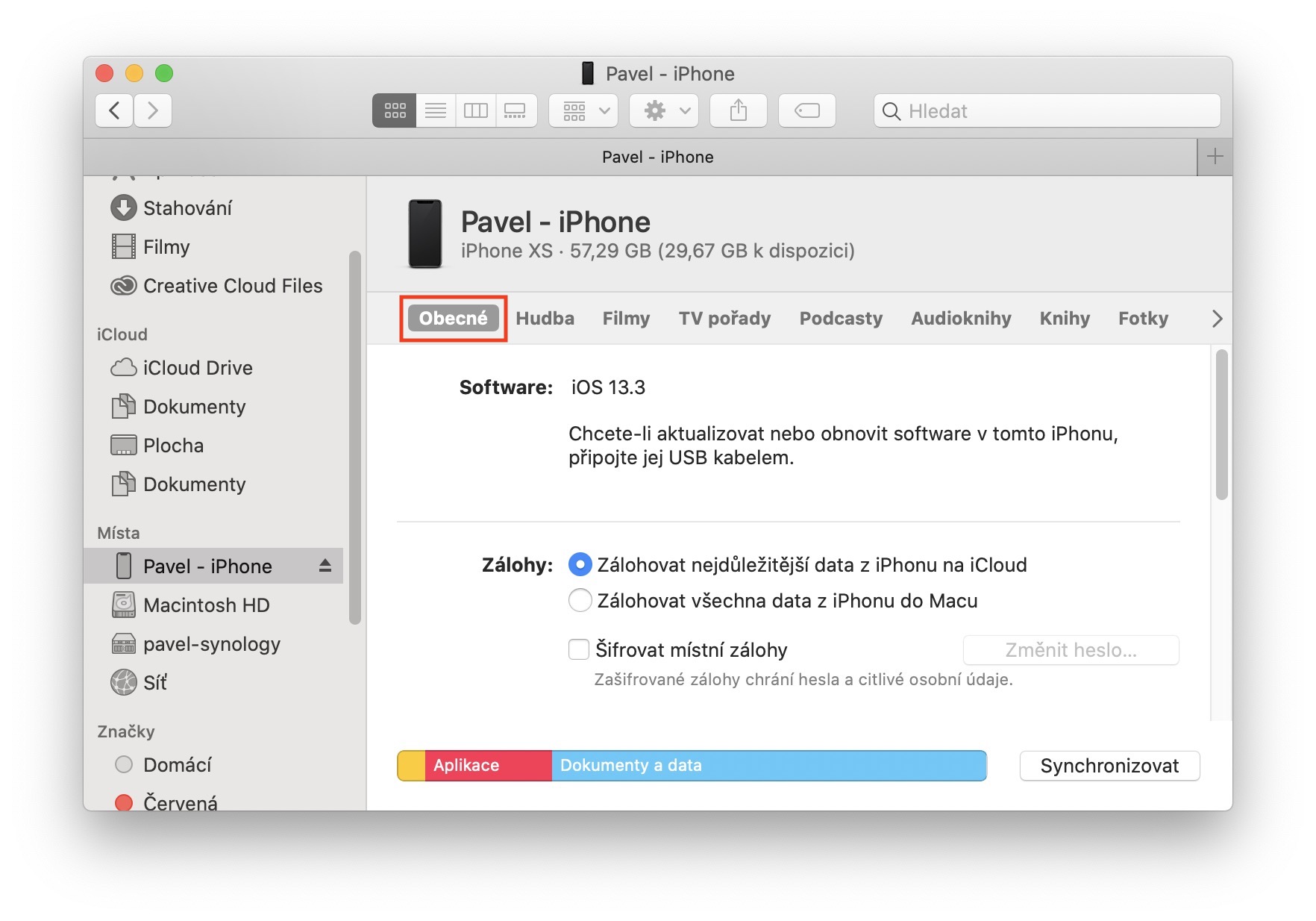Click the edit tags toolbar icon
Screen dimensions: 1316x921
tap(806, 111)
